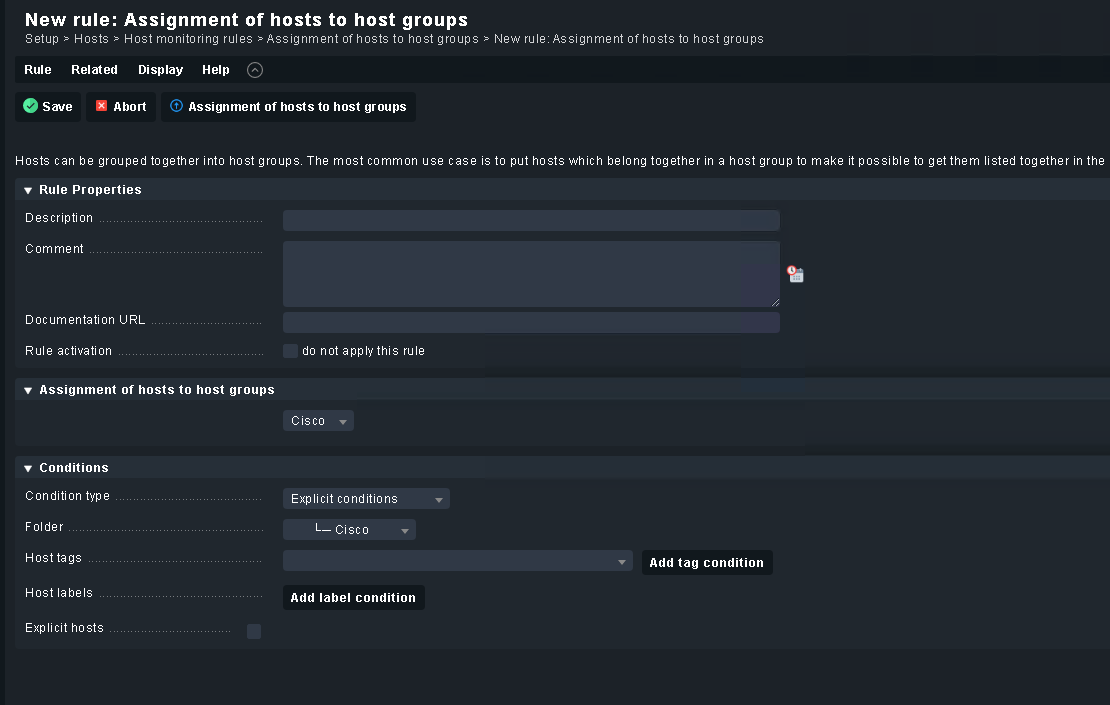Click the red Abort cross icon
This screenshot has width=1110, height=705.
pos(102,106)
